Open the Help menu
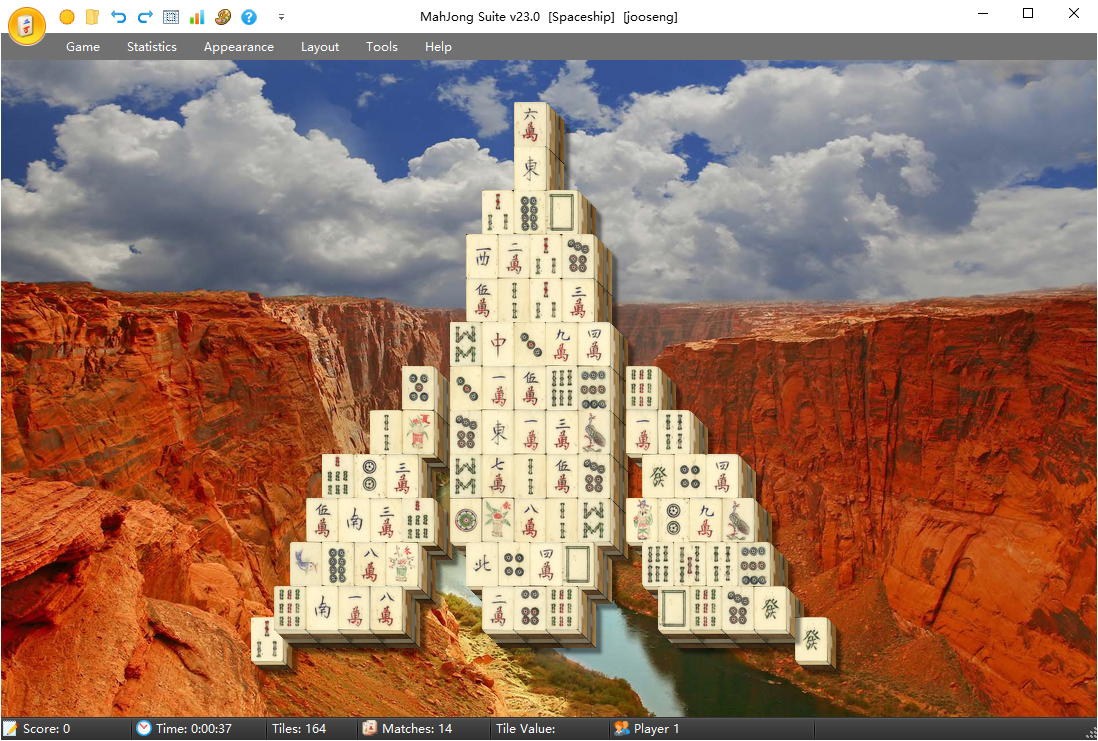This screenshot has width=1098, height=741. click(x=438, y=46)
